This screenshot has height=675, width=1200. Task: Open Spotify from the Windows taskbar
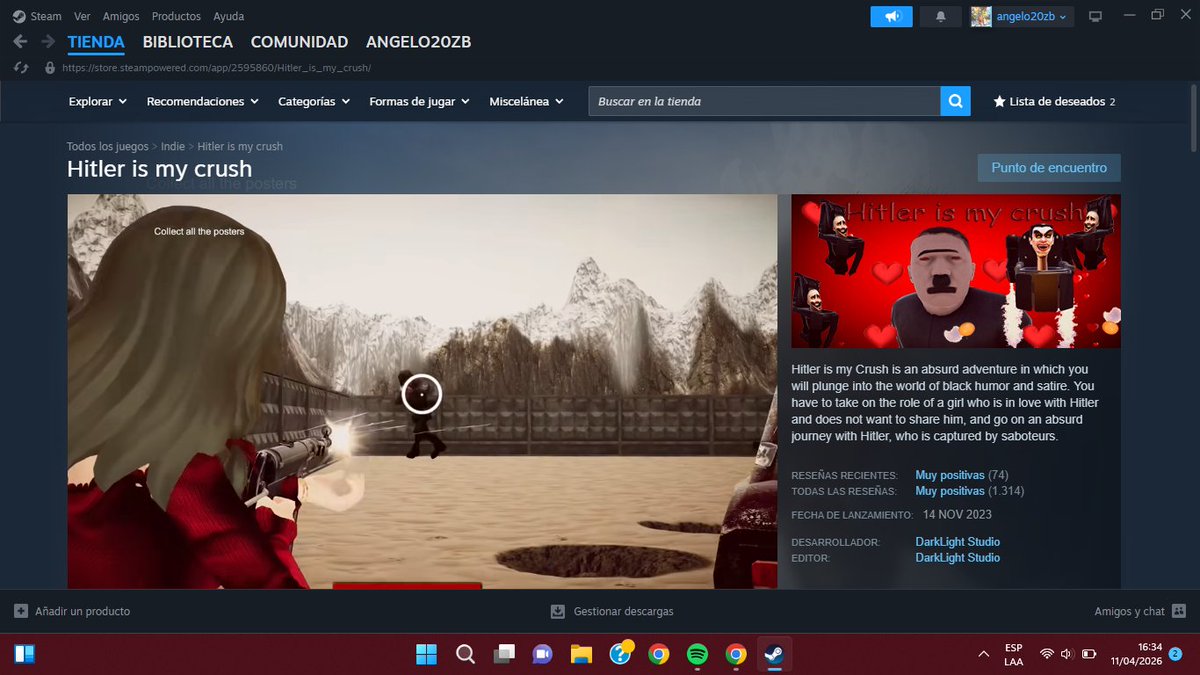pos(698,654)
